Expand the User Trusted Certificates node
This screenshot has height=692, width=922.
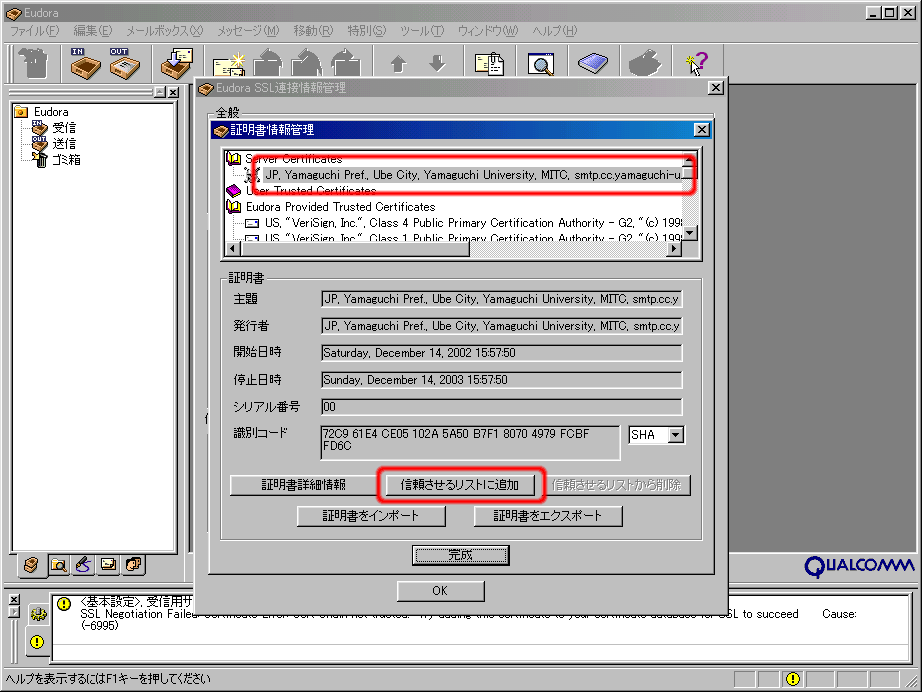click(233, 190)
